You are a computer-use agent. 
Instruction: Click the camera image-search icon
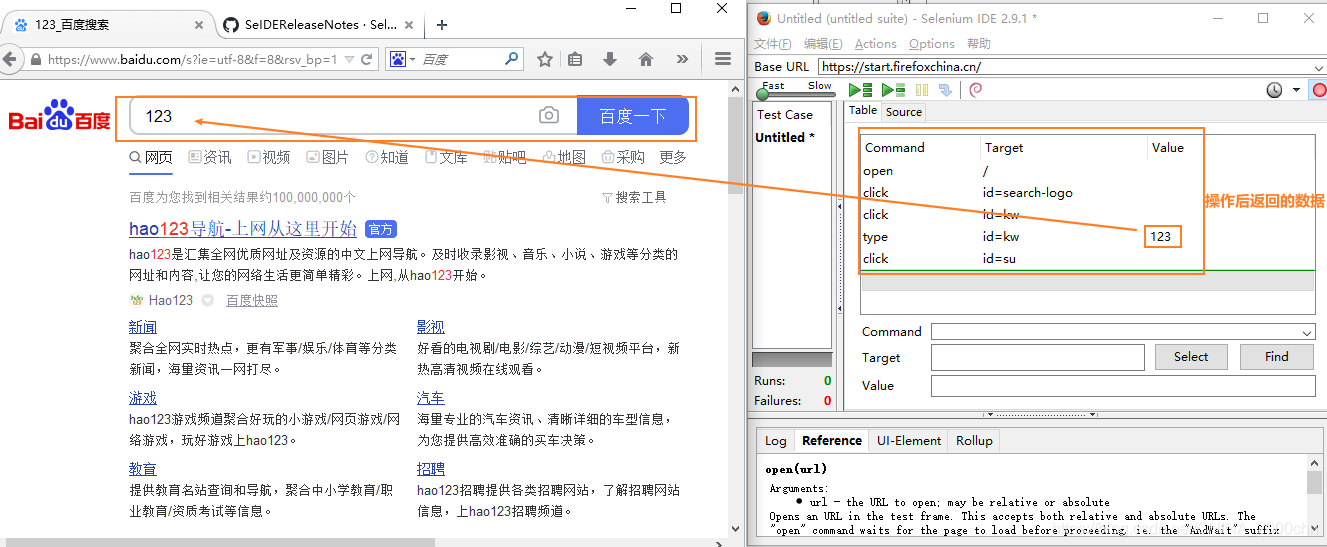click(549, 116)
